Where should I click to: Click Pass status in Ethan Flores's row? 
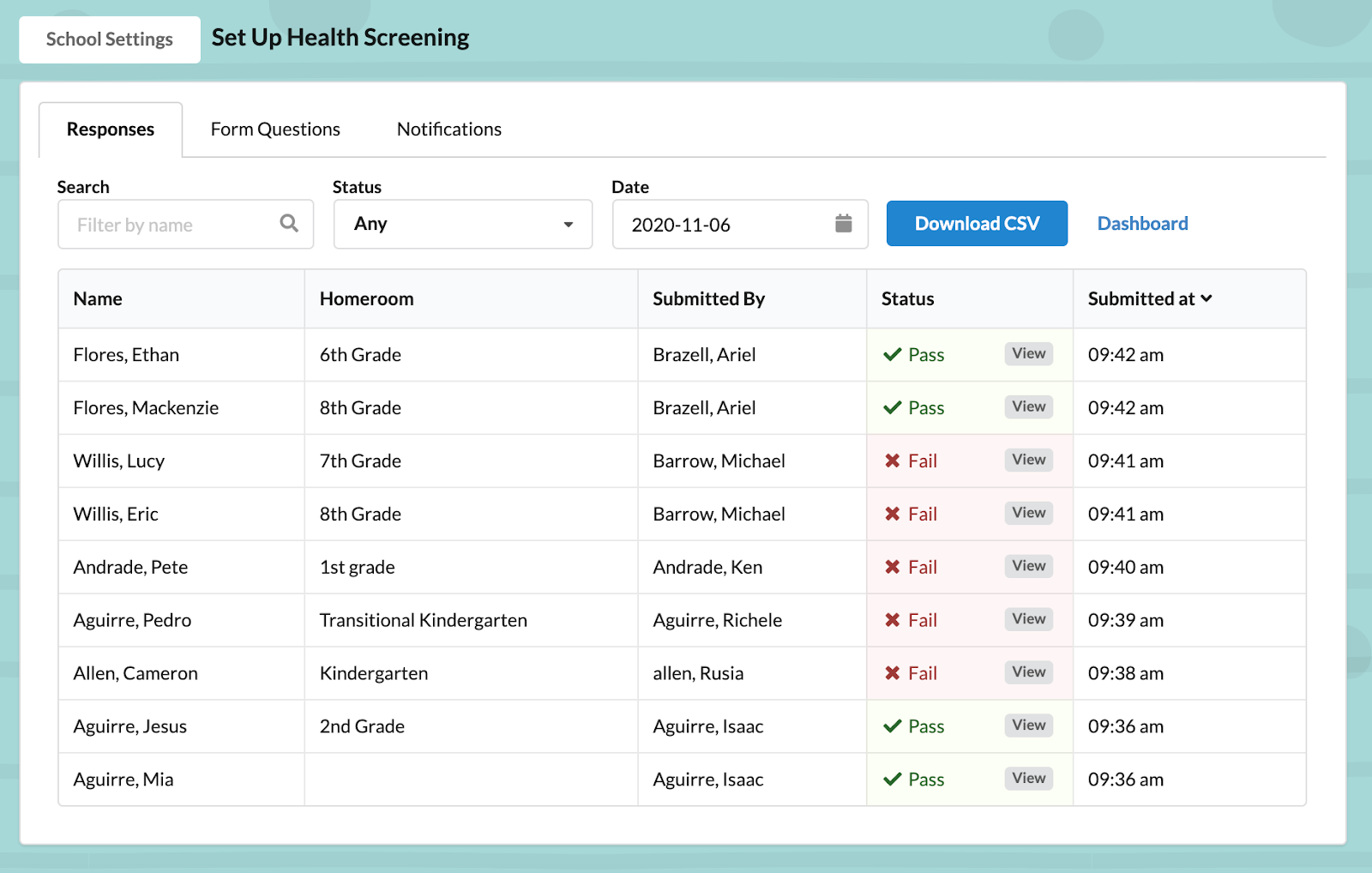[914, 355]
